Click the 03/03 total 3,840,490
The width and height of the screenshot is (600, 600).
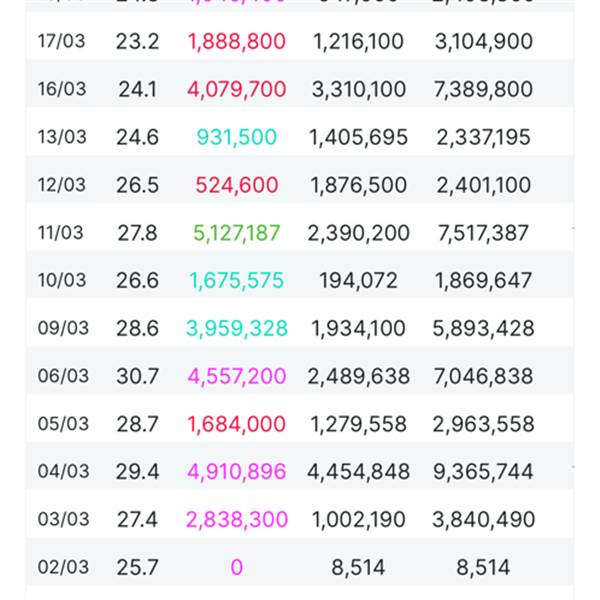pyautogui.click(x=484, y=520)
